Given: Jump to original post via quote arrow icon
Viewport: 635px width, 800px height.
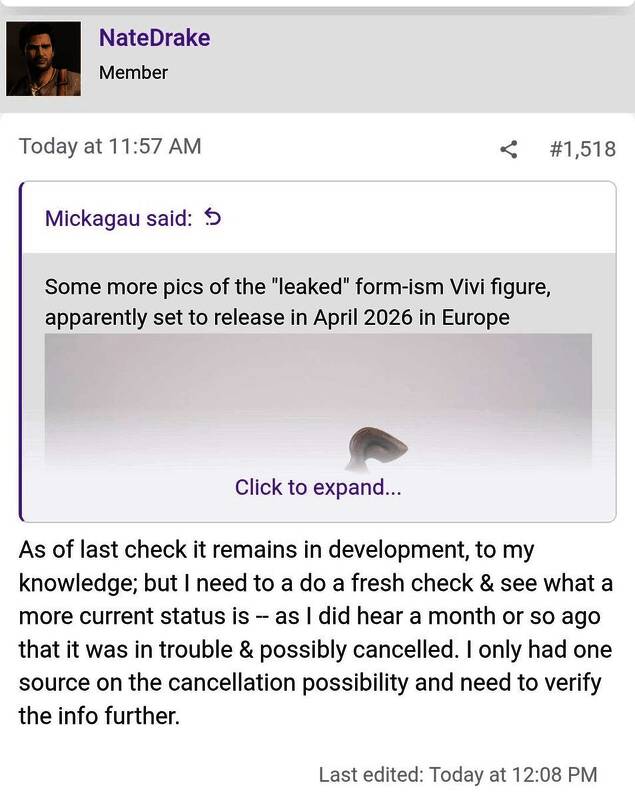Looking at the screenshot, I should coord(211,217).
